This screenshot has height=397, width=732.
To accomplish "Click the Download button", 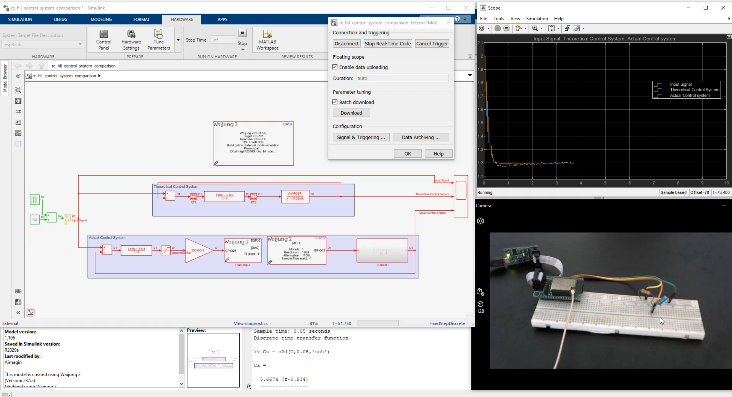I will click(351, 113).
